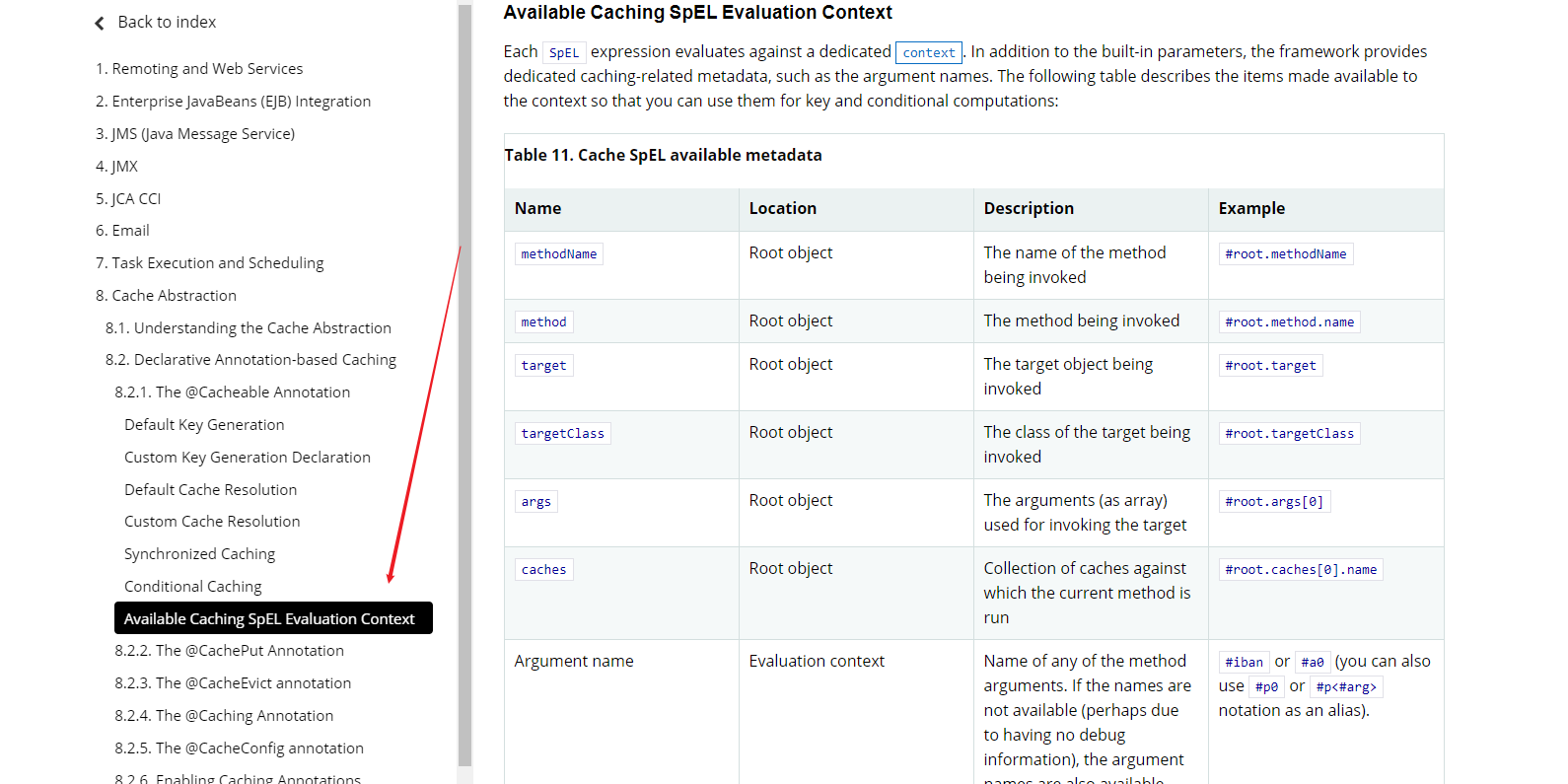Open Remoting and Web Services section

click(x=199, y=69)
